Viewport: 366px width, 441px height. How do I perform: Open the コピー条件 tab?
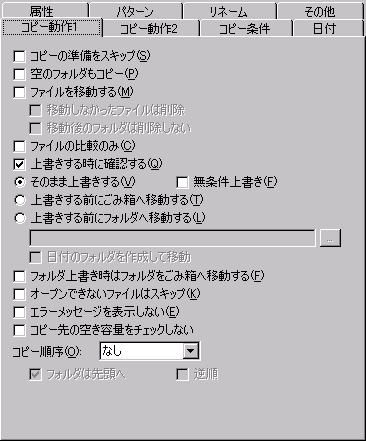pyautogui.click(x=246, y=28)
